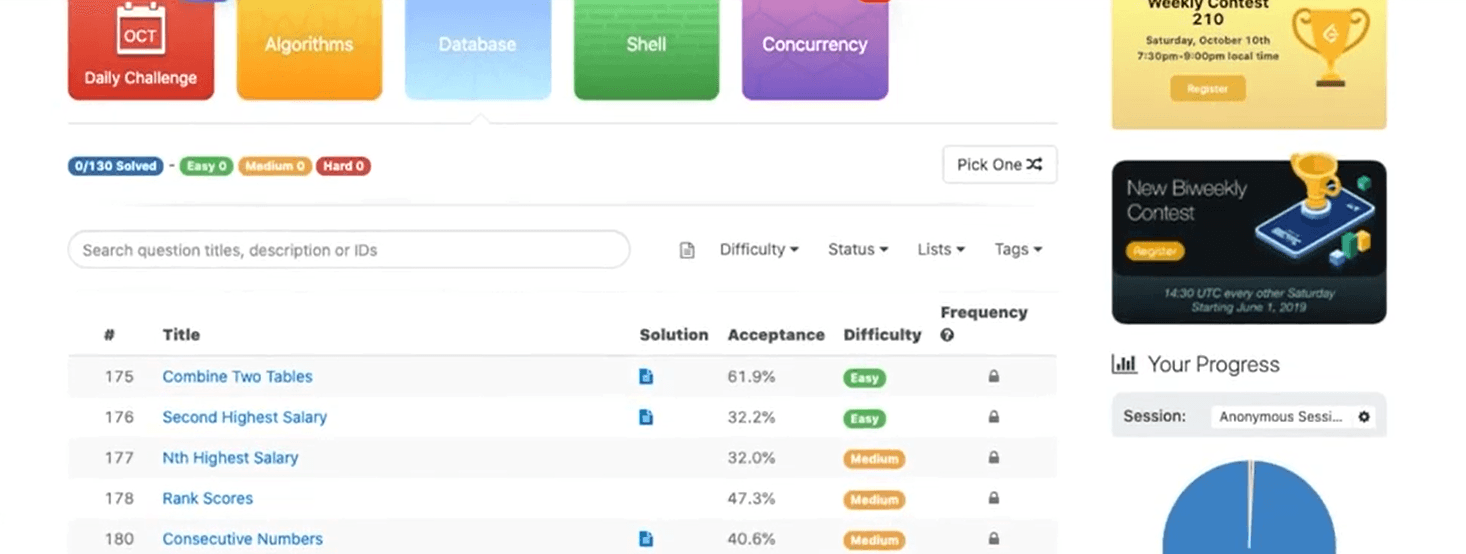Image resolution: width=1466 pixels, height=554 pixels.
Task: Click the document icon beside Difficulty filter
Action: point(687,250)
